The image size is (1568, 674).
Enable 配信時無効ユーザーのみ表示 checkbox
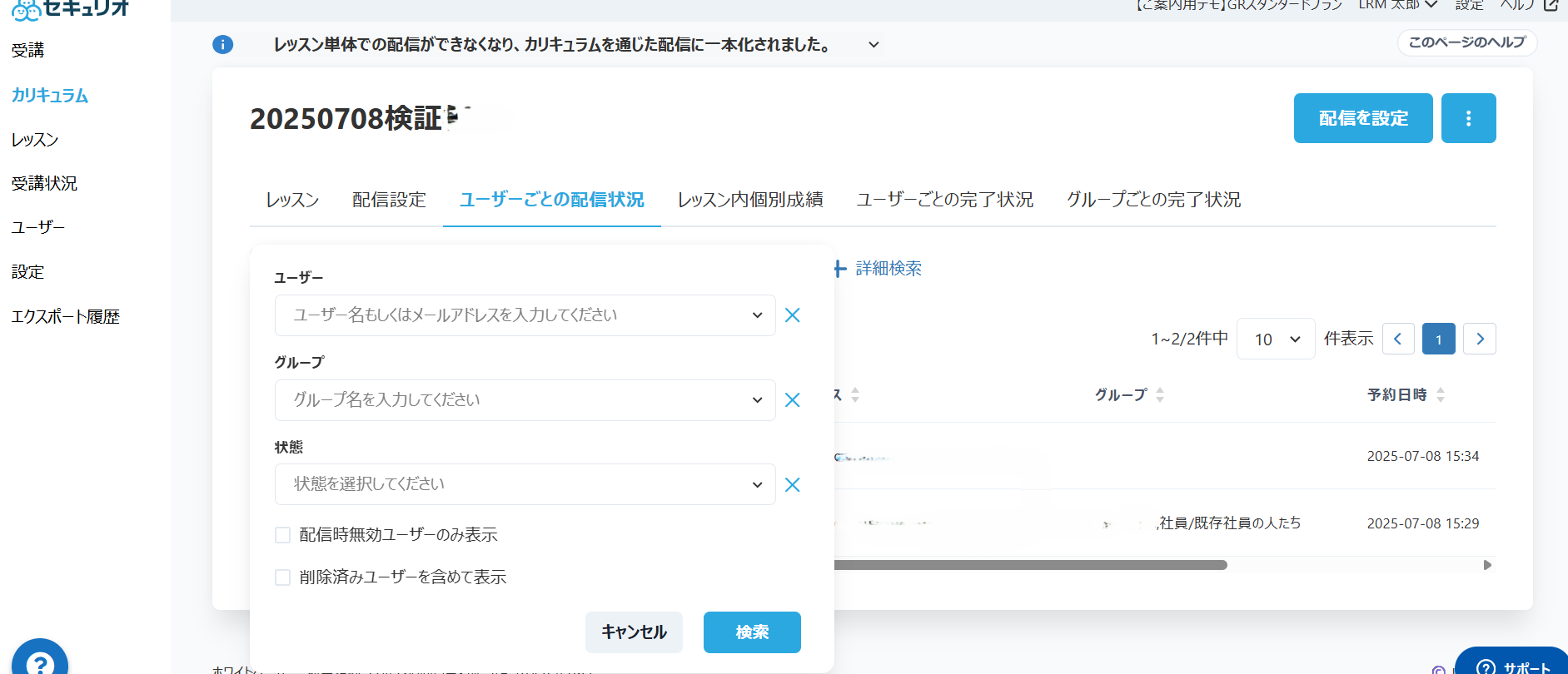point(283,535)
